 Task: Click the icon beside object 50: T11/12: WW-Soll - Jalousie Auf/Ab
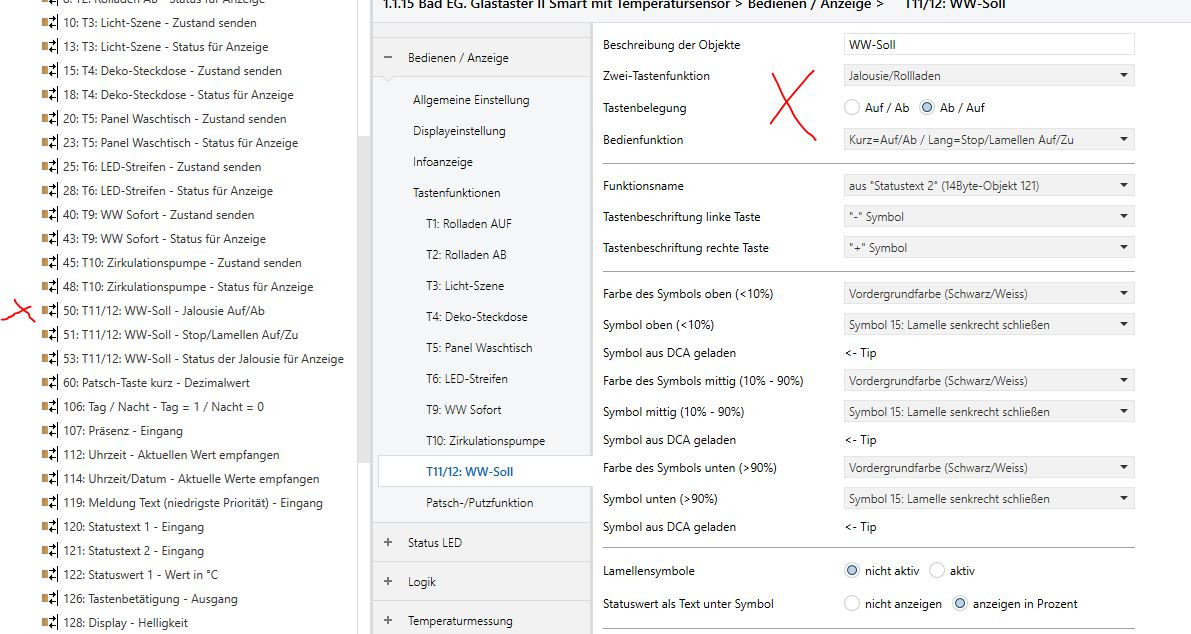click(x=49, y=311)
